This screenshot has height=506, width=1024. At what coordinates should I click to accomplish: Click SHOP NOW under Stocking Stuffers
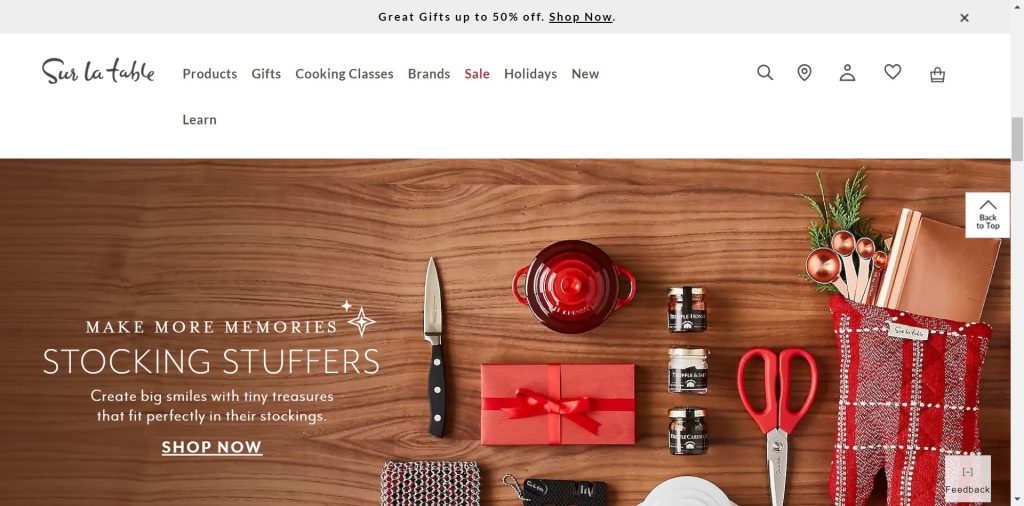click(212, 447)
